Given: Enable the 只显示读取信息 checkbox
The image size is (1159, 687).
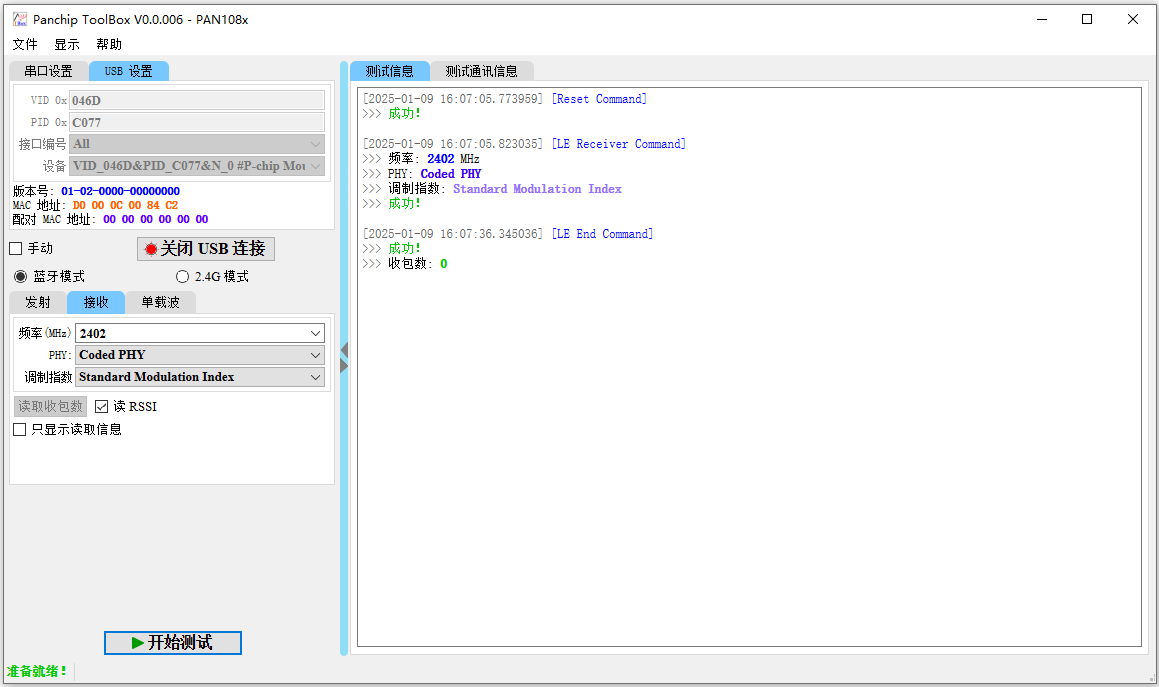Looking at the screenshot, I should pyautogui.click(x=20, y=430).
